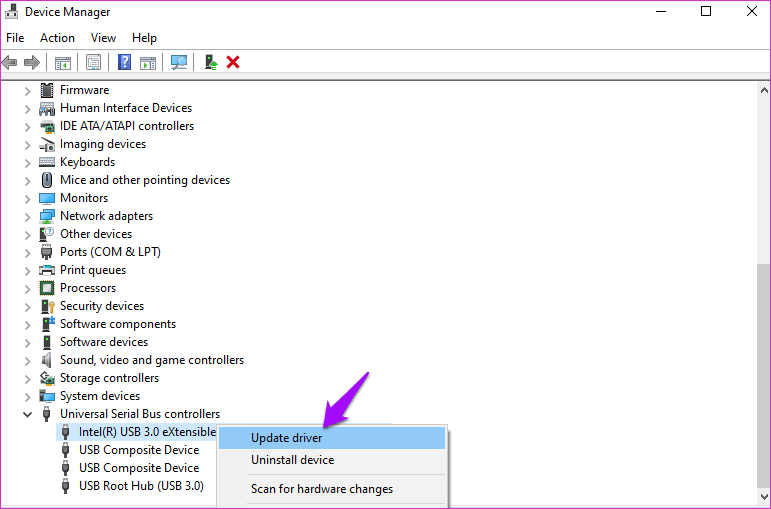The height and width of the screenshot is (509, 771).
Task: Click the Show/Hide console tree icon
Action: point(63,62)
